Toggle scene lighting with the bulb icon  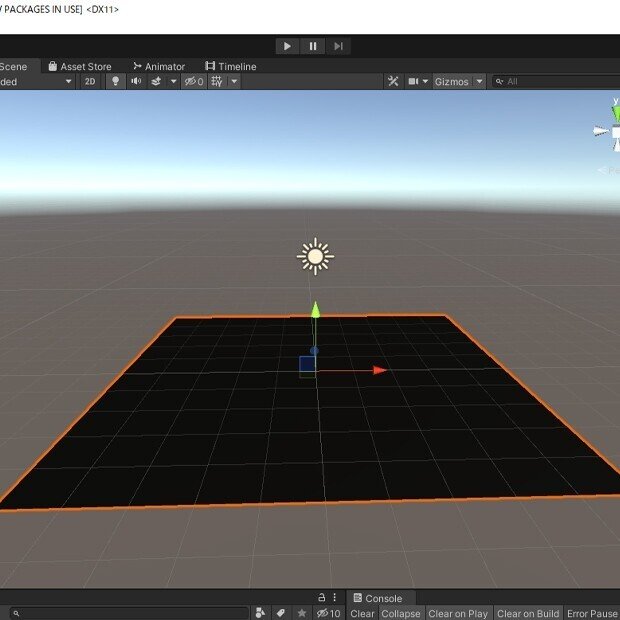click(x=115, y=81)
